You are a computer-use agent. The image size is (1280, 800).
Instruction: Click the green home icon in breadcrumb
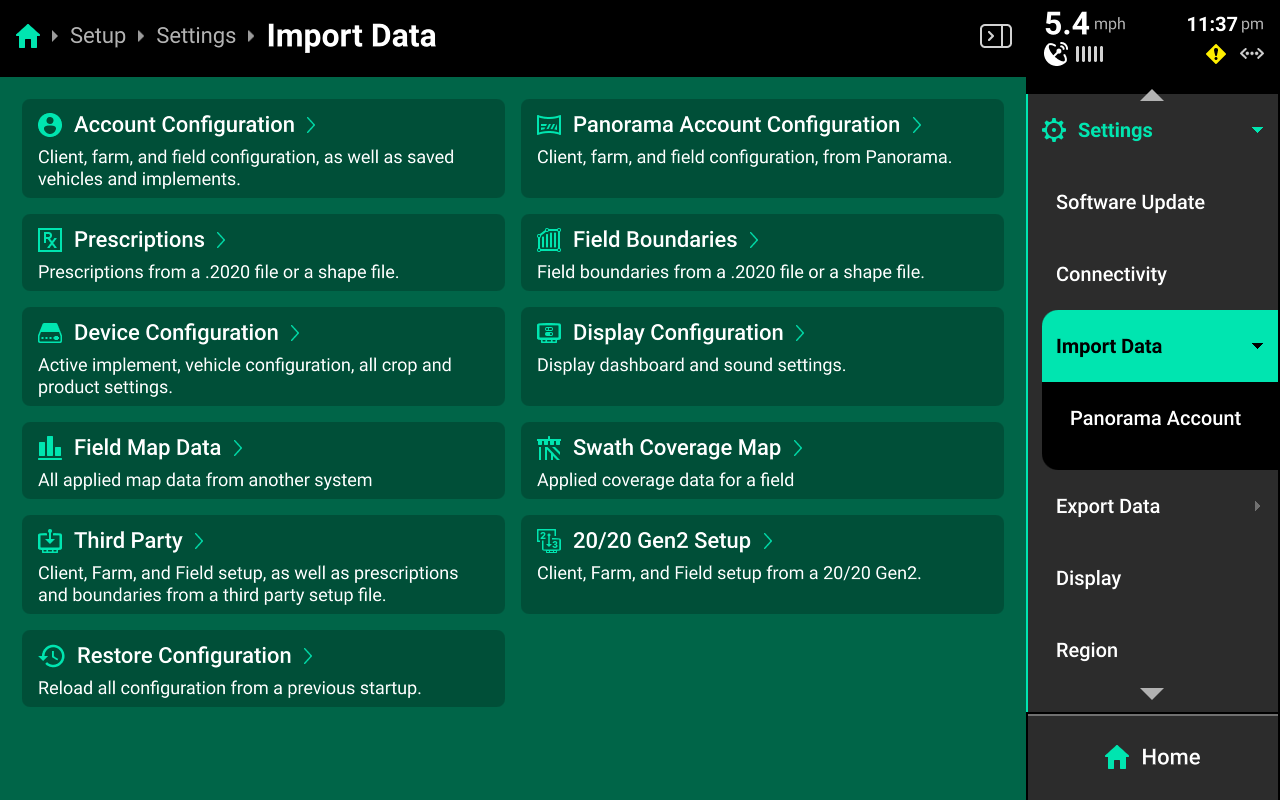[x=28, y=37]
